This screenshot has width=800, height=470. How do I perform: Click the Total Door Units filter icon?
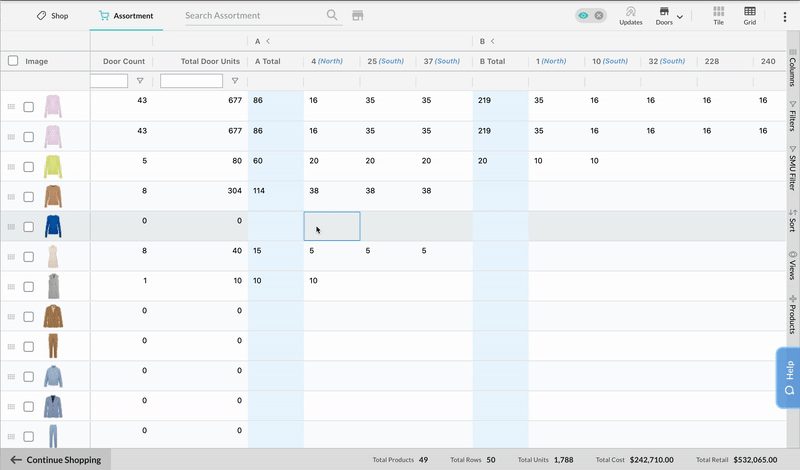coord(235,81)
